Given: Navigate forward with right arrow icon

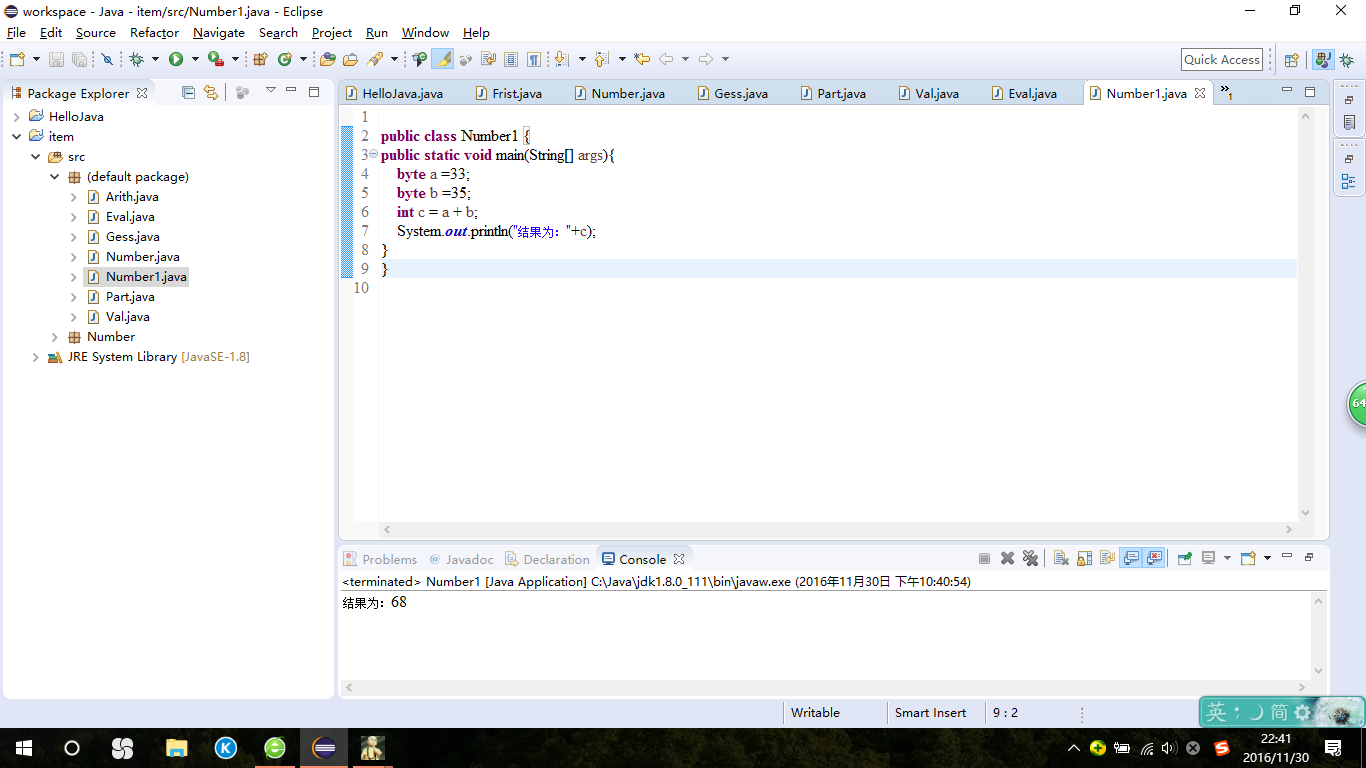Looking at the screenshot, I should click(x=705, y=59).
